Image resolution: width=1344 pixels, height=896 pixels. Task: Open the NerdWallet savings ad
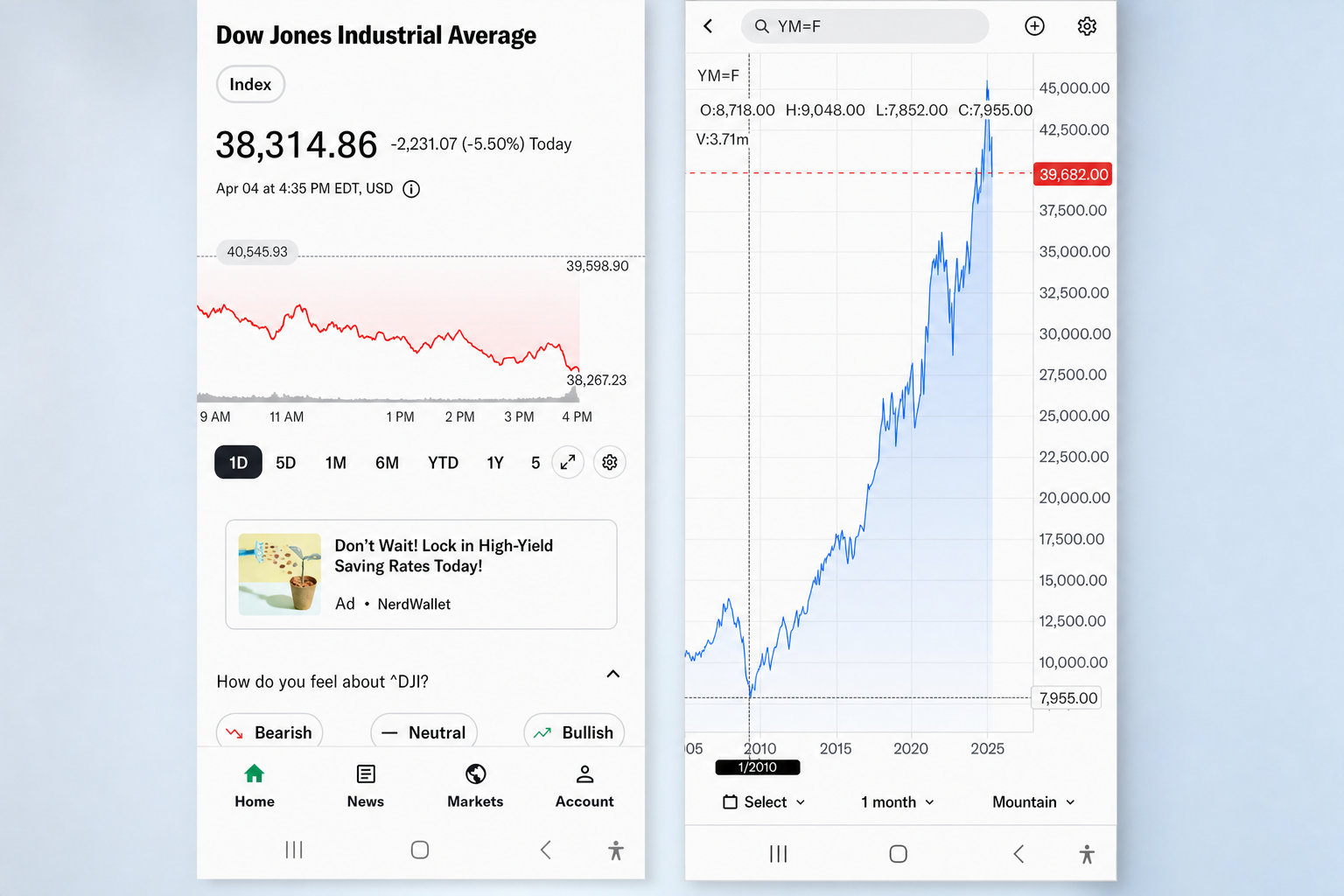click(422, 575)
